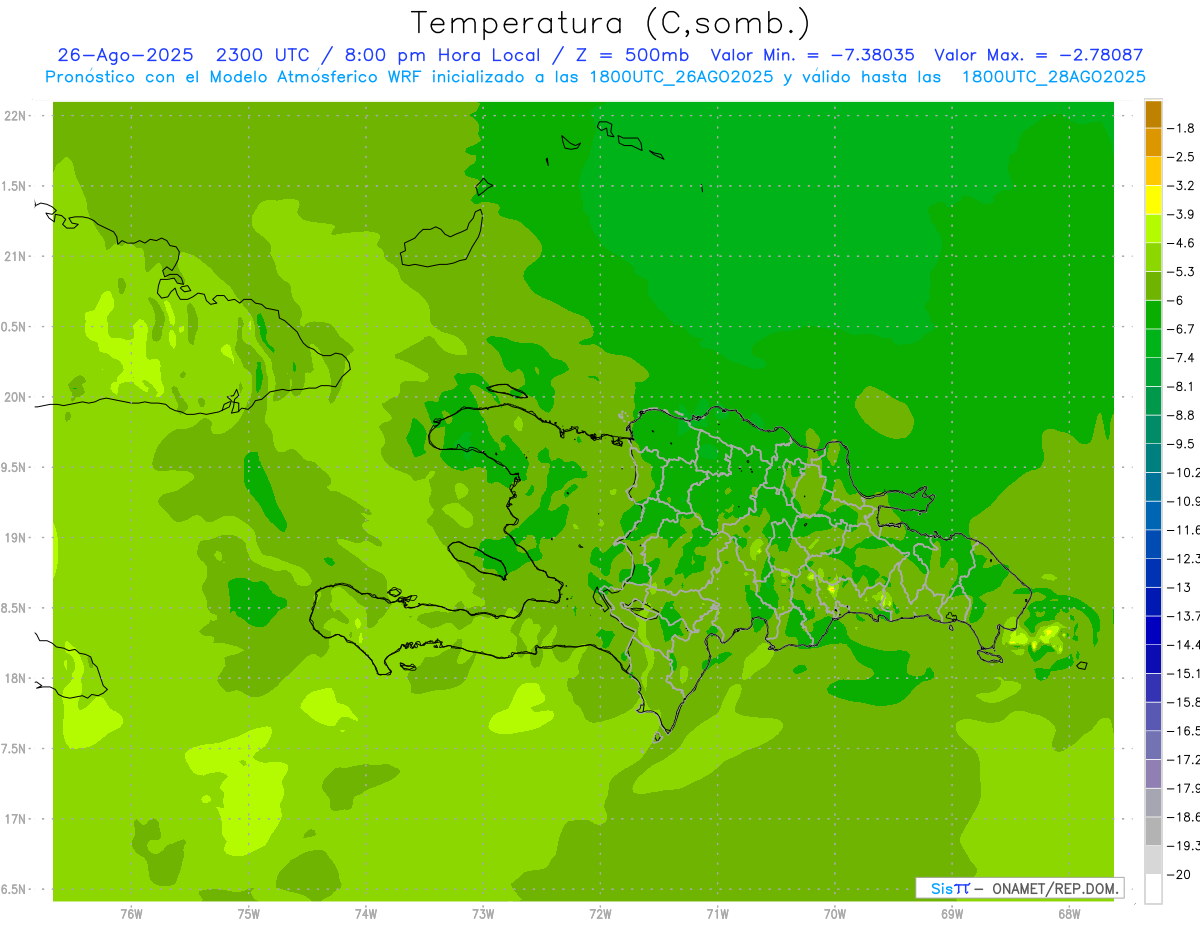Click the '74W' longitude label

pos(365,914)
